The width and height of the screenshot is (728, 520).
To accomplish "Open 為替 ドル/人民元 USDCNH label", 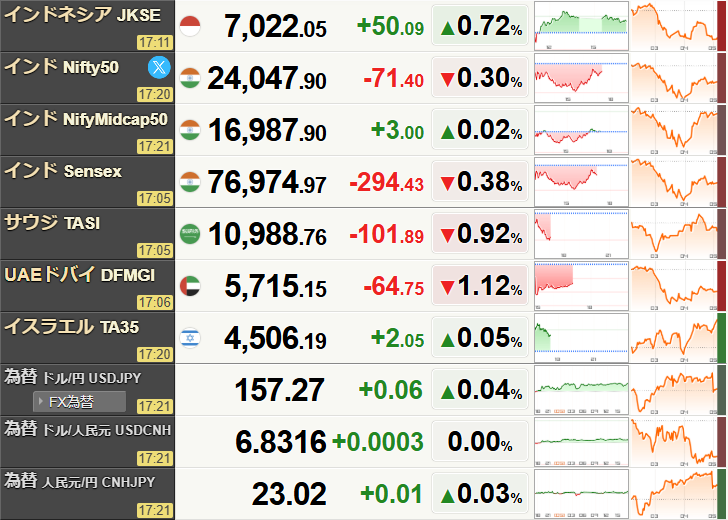I will point(88,429).
